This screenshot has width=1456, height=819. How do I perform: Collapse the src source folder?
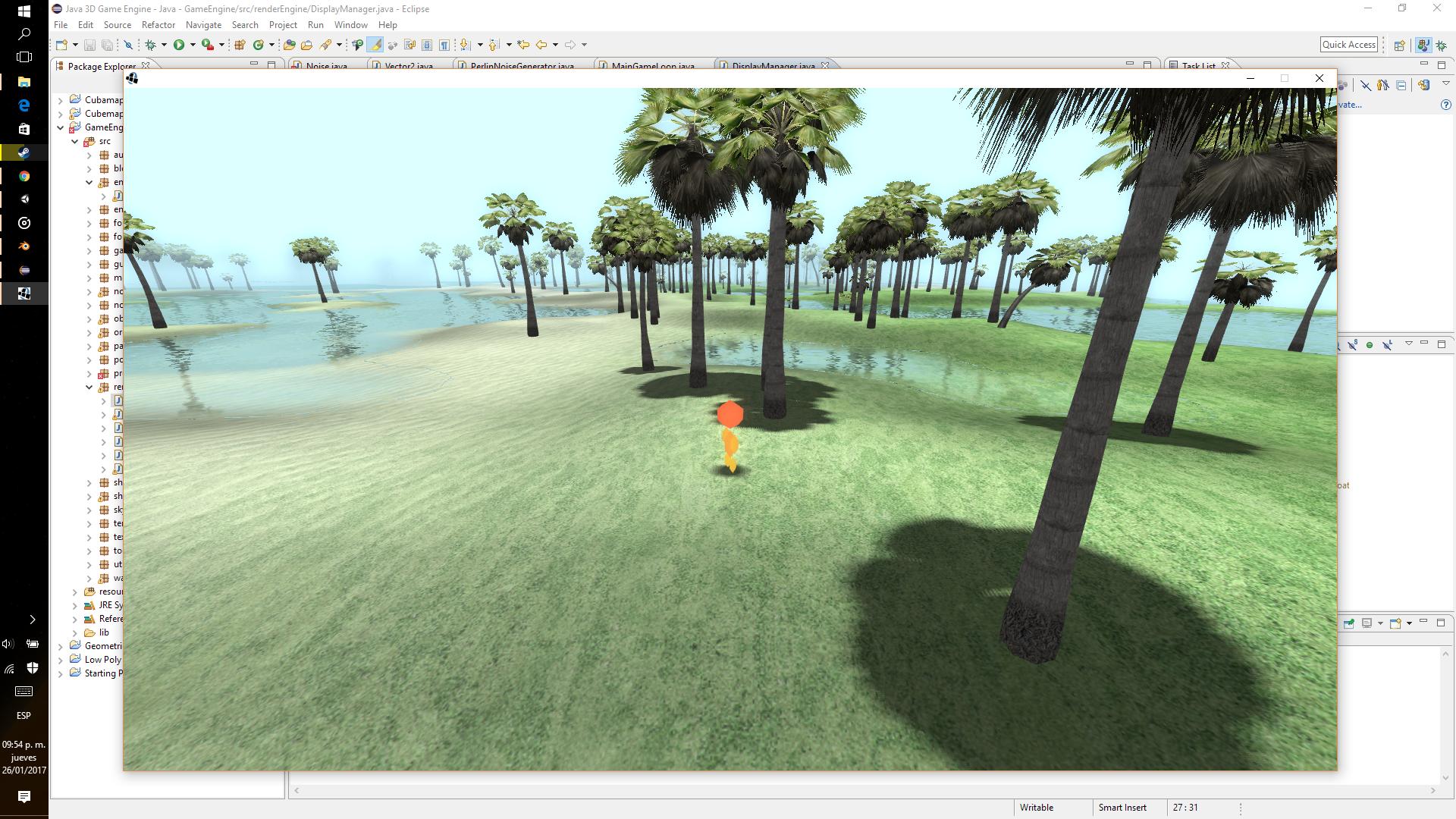pyautogui.click(x=75, y=141)
